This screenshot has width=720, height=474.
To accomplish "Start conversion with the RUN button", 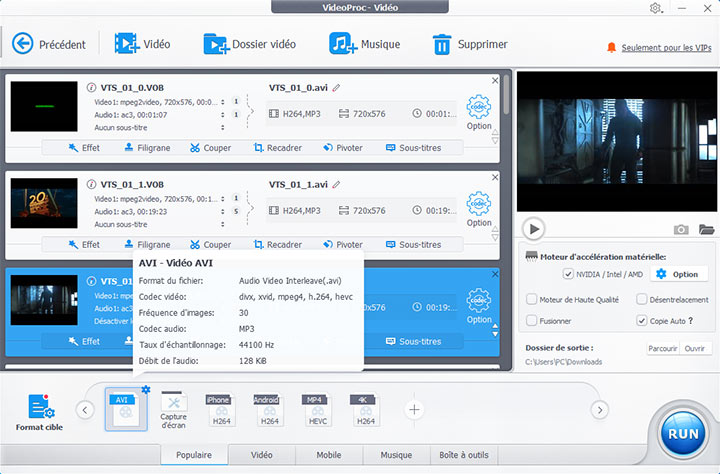I will coord(683,434).
